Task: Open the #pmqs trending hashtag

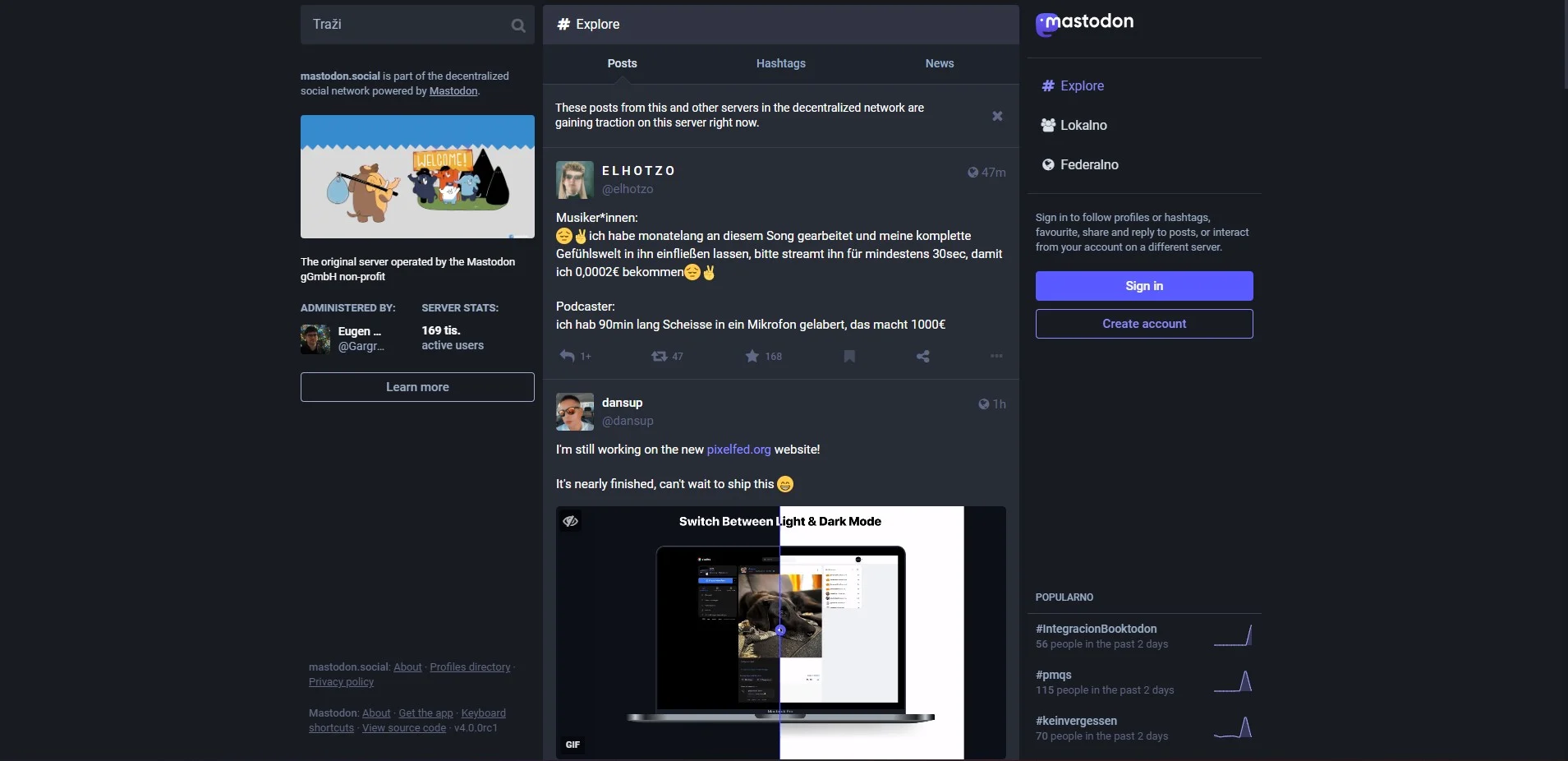Action: point(1053,675)
